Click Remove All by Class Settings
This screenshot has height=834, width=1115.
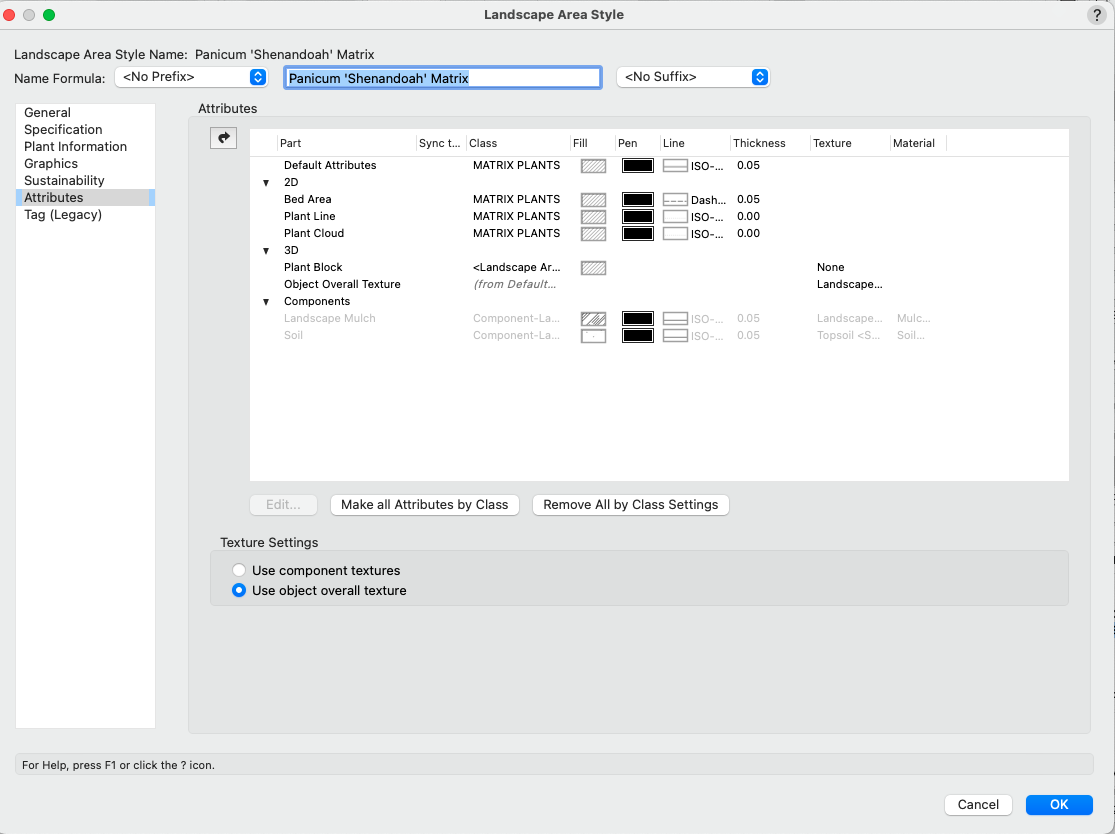pyautogui.click(x=630, y=505)
